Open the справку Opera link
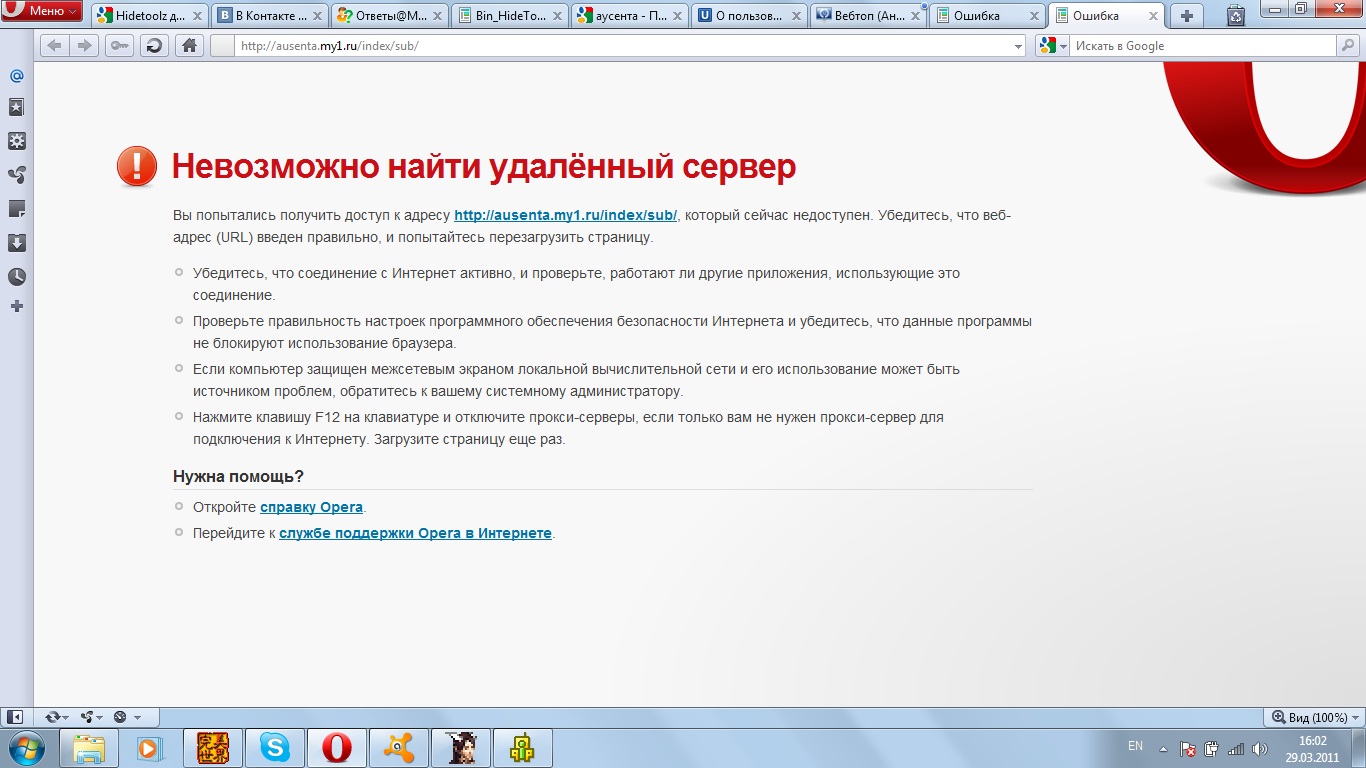This screenshot has height=768, width=1366. pyautogui.click(x=312, y=507)
